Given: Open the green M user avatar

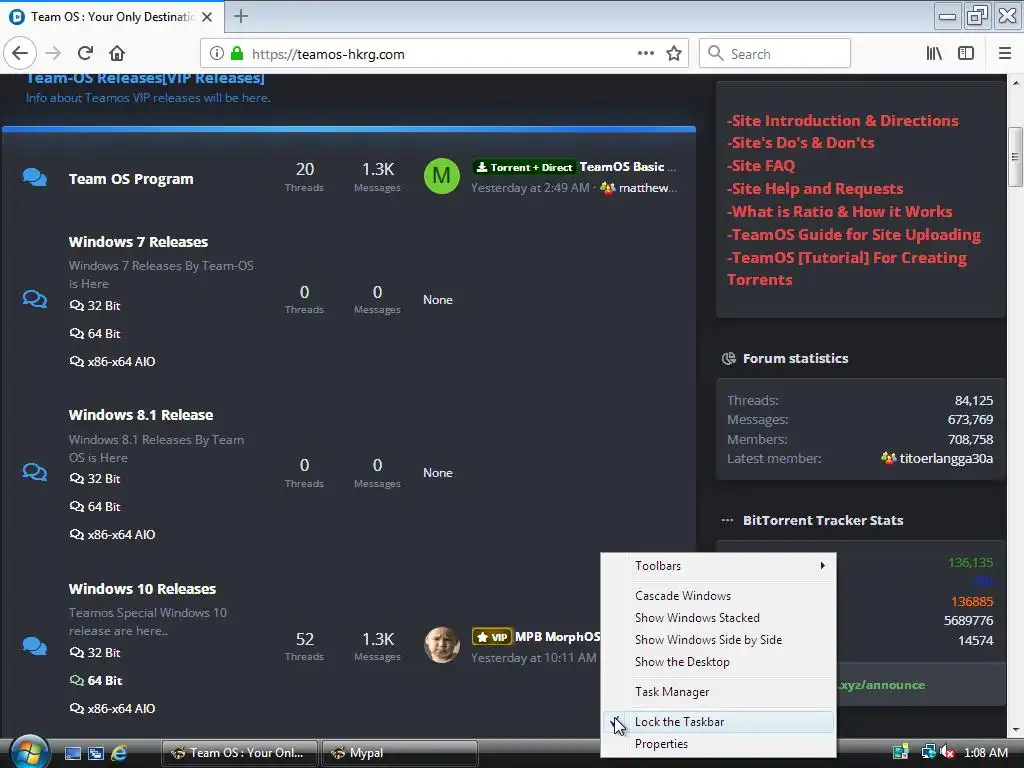Looking at the screenshot, I should [x=441, y=176].
